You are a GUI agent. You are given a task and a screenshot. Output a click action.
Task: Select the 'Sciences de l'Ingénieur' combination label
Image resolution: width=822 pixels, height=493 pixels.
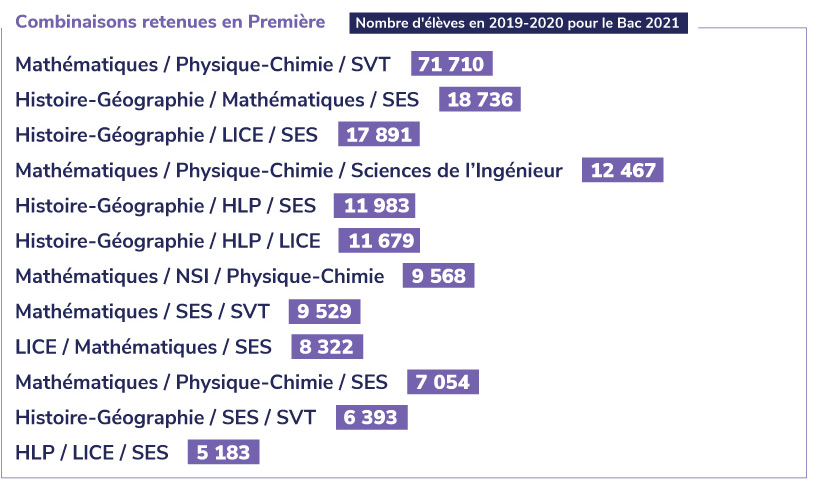[x=289, y=170]
